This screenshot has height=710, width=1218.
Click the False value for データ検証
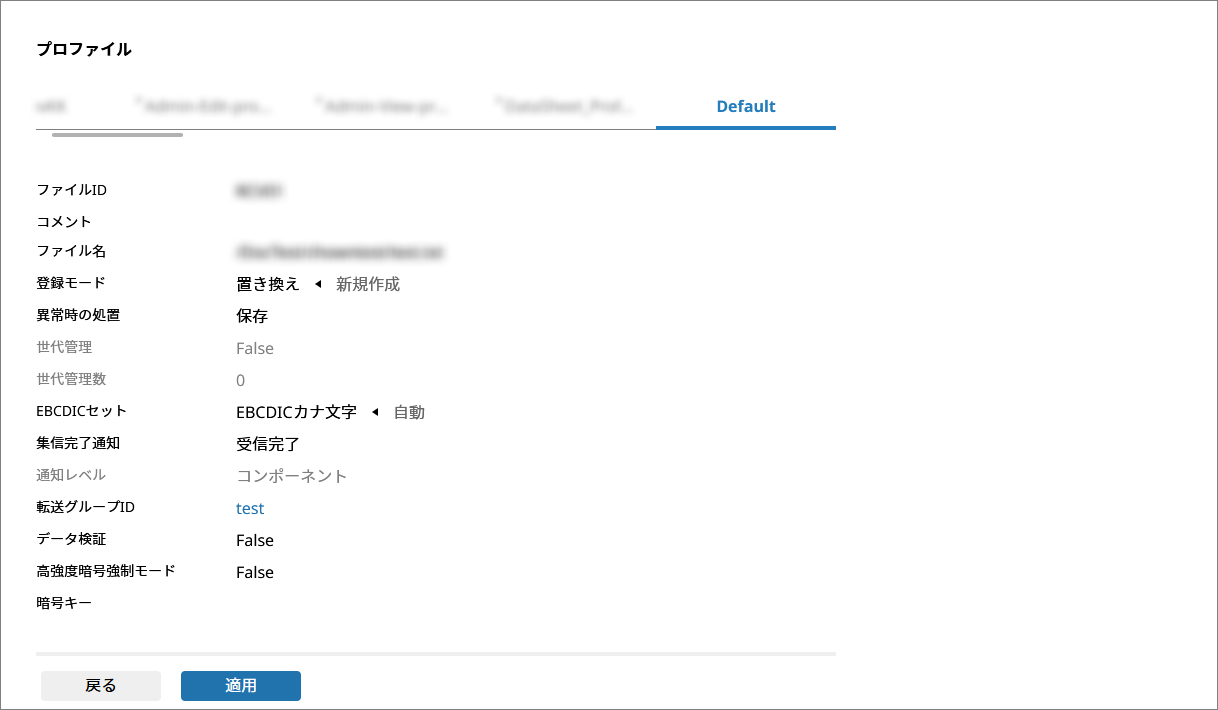pyautogui.click(x=254, y=540)
